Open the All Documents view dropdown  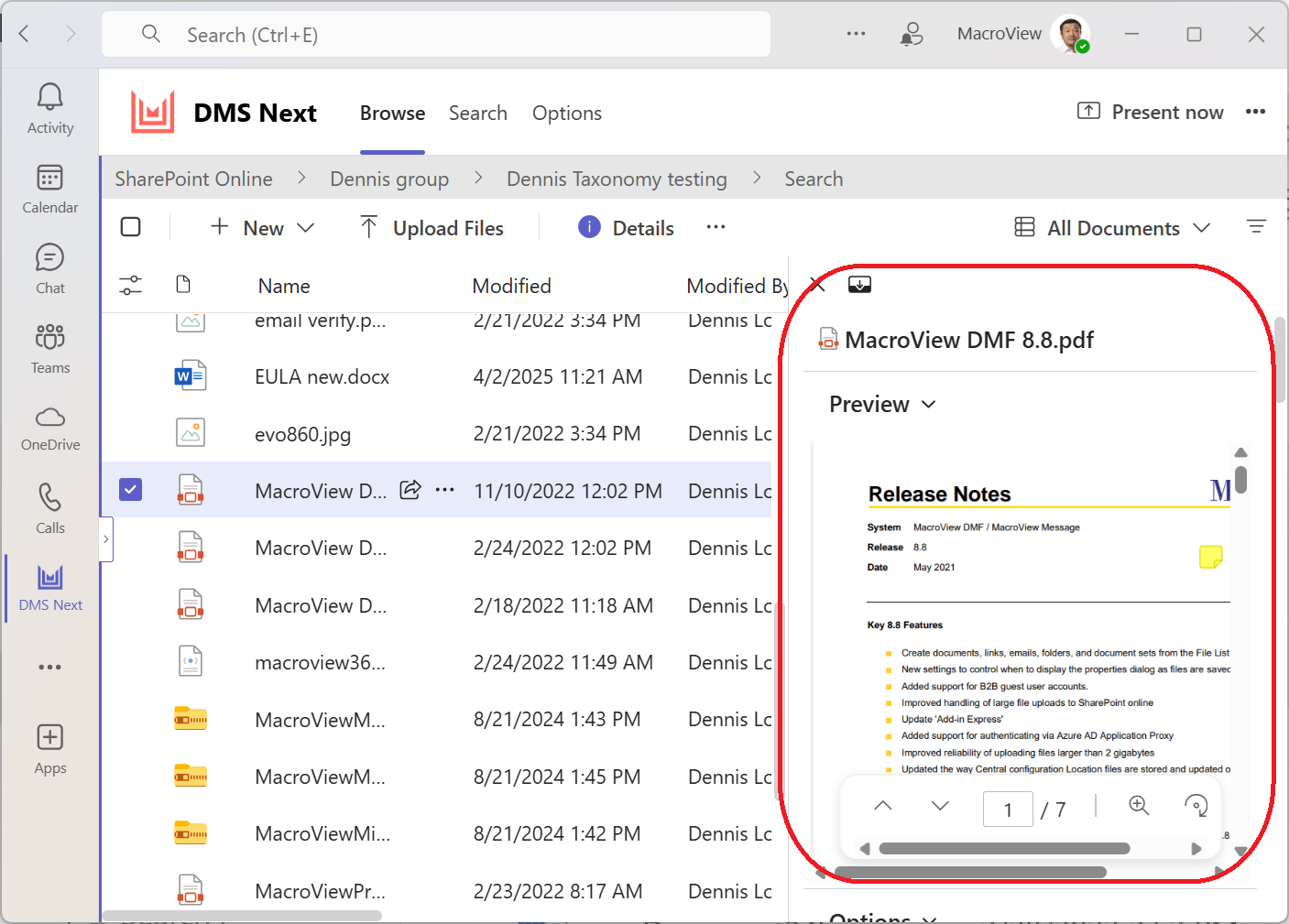coord(1113,228)
